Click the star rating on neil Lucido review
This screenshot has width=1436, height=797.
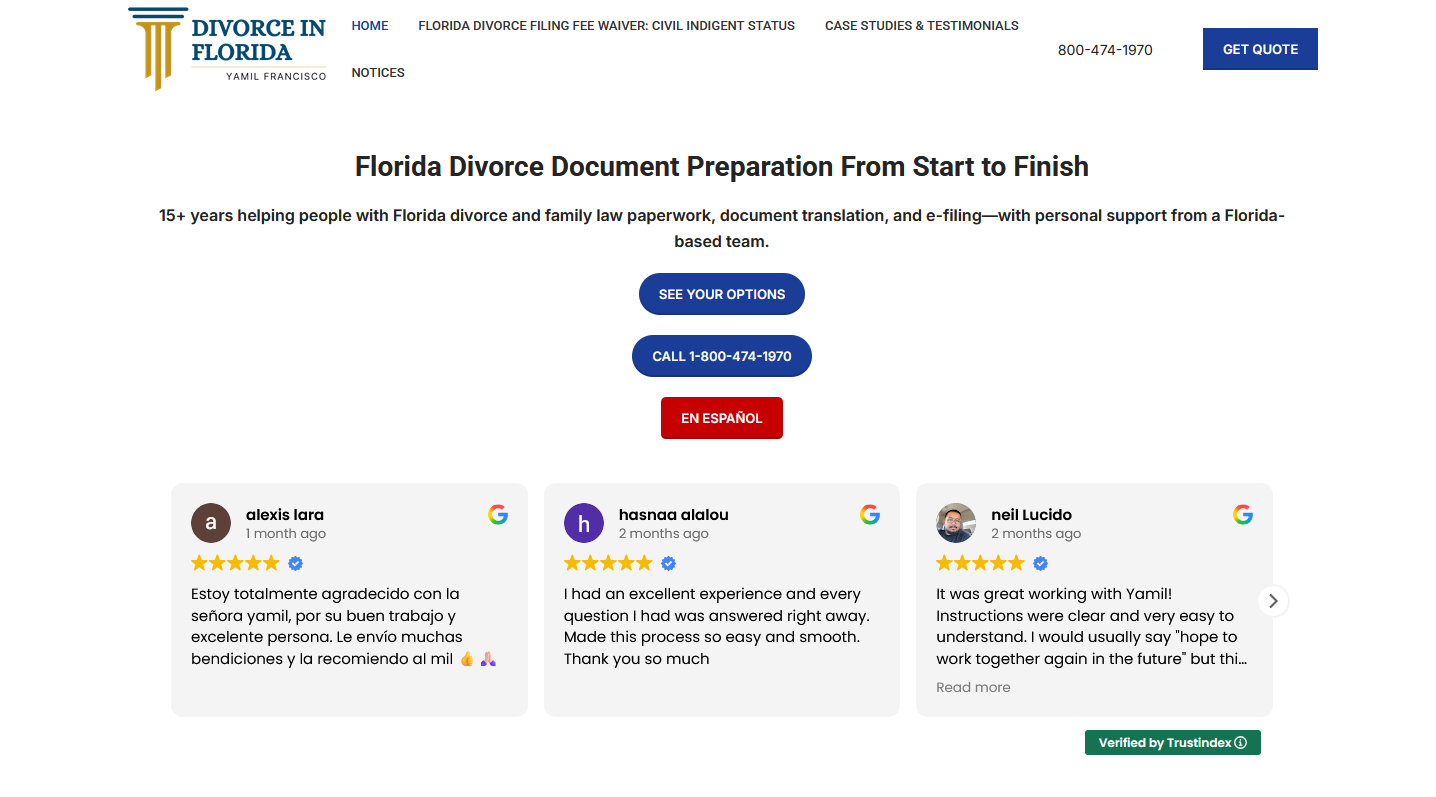point(980,563)
